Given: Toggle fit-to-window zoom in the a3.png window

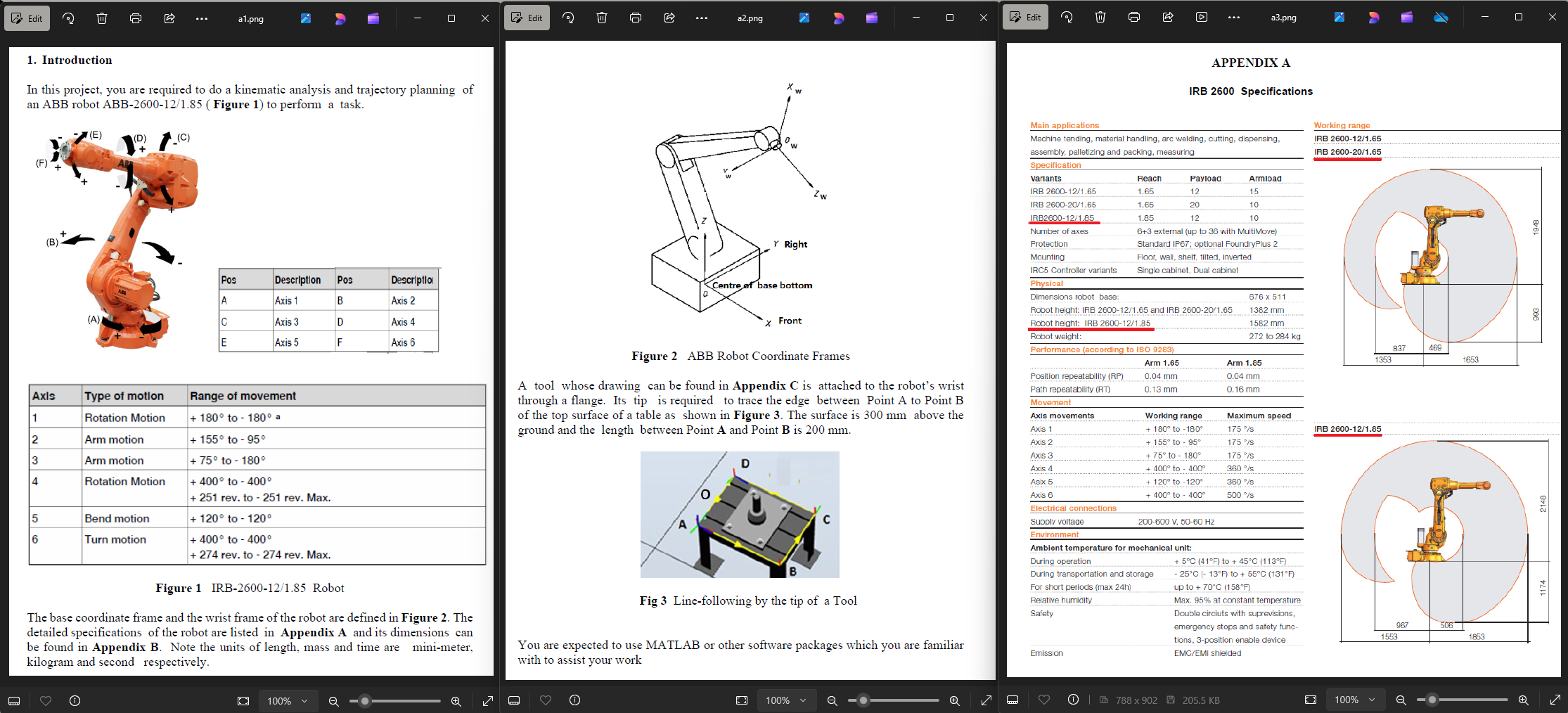Looking at the screenshot, I should click(1311, 700).
